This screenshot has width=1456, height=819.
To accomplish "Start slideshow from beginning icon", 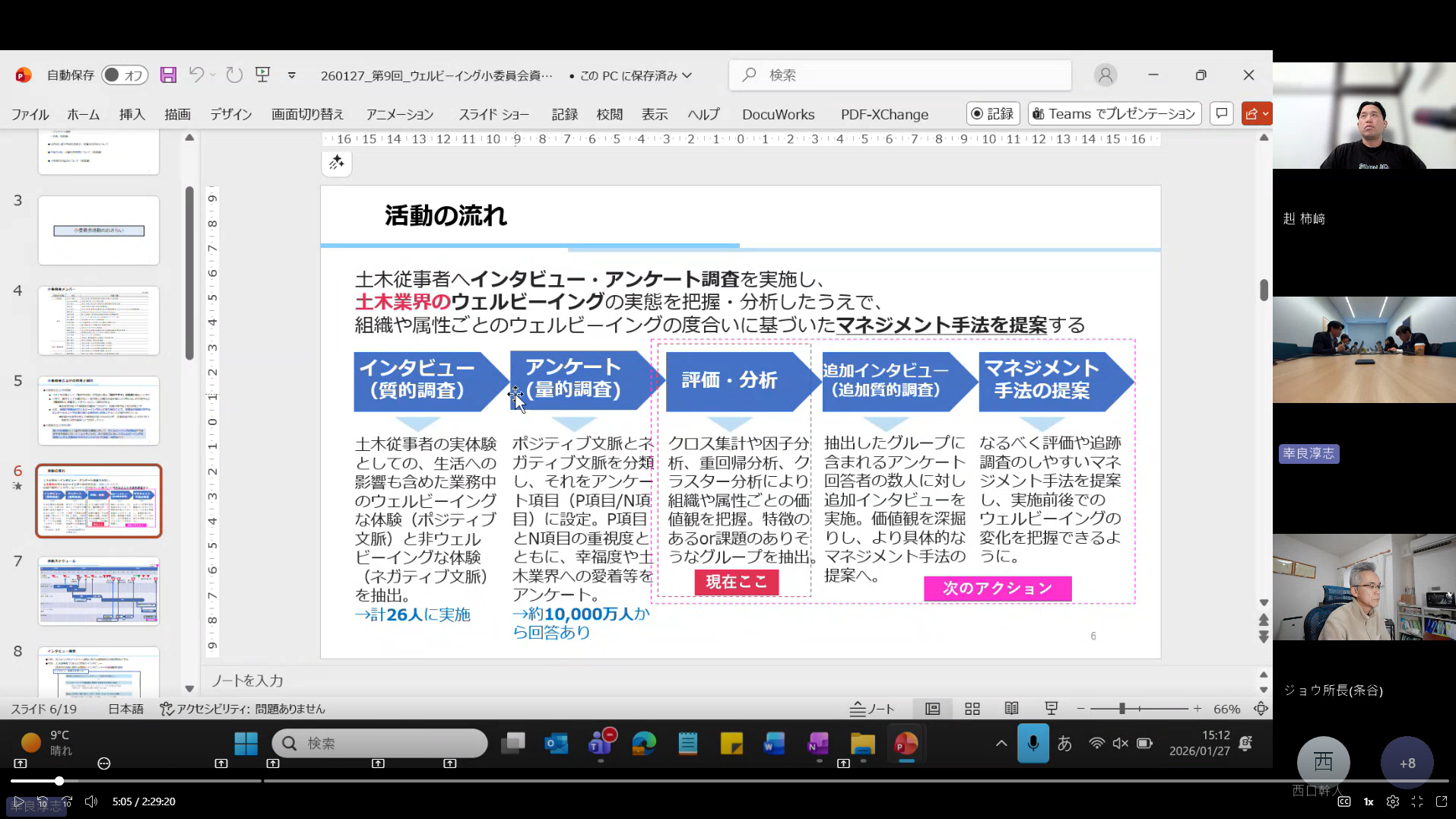I will tap(262, 75).
